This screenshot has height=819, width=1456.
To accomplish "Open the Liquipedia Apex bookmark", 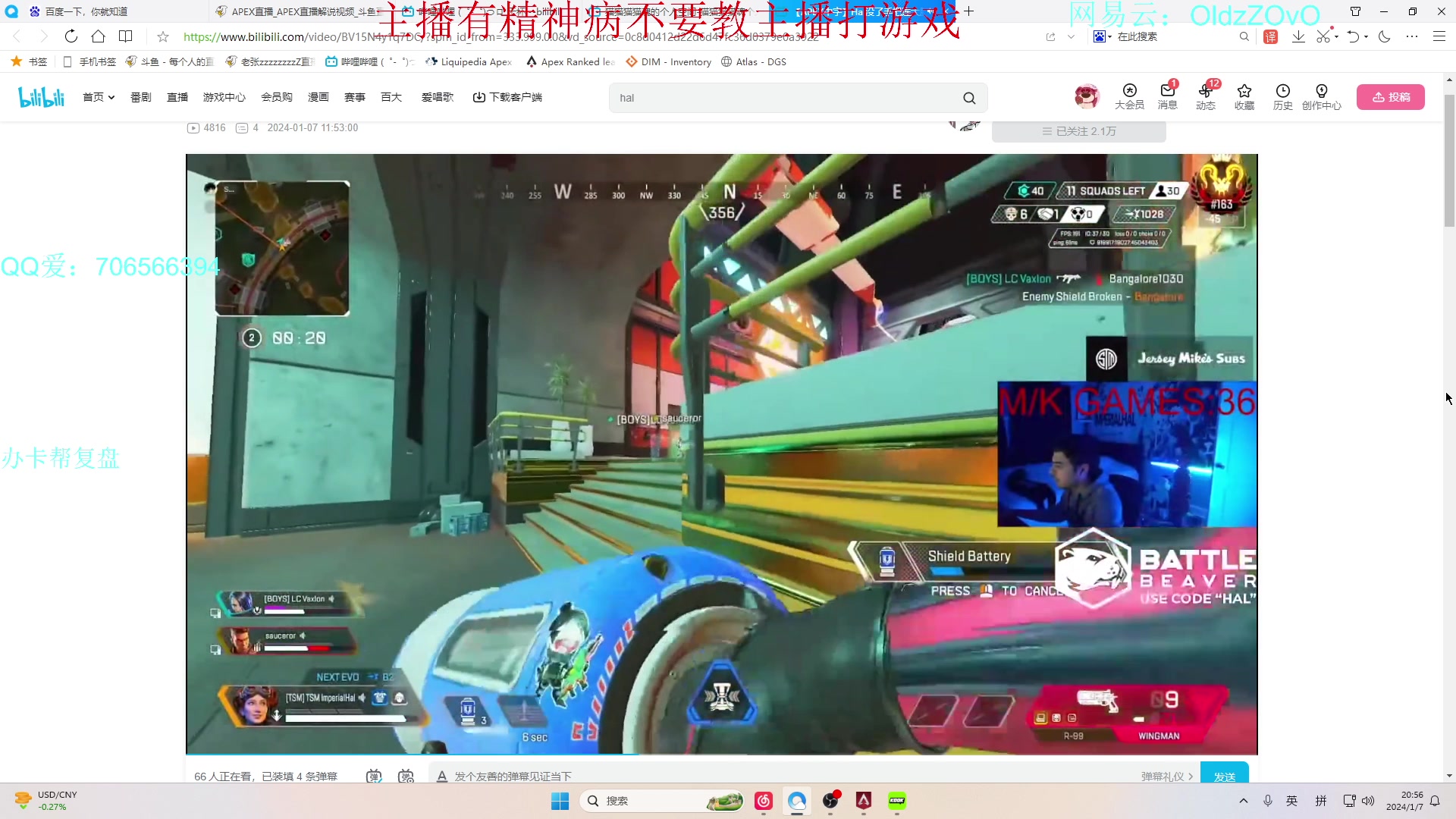I will 469,62.
